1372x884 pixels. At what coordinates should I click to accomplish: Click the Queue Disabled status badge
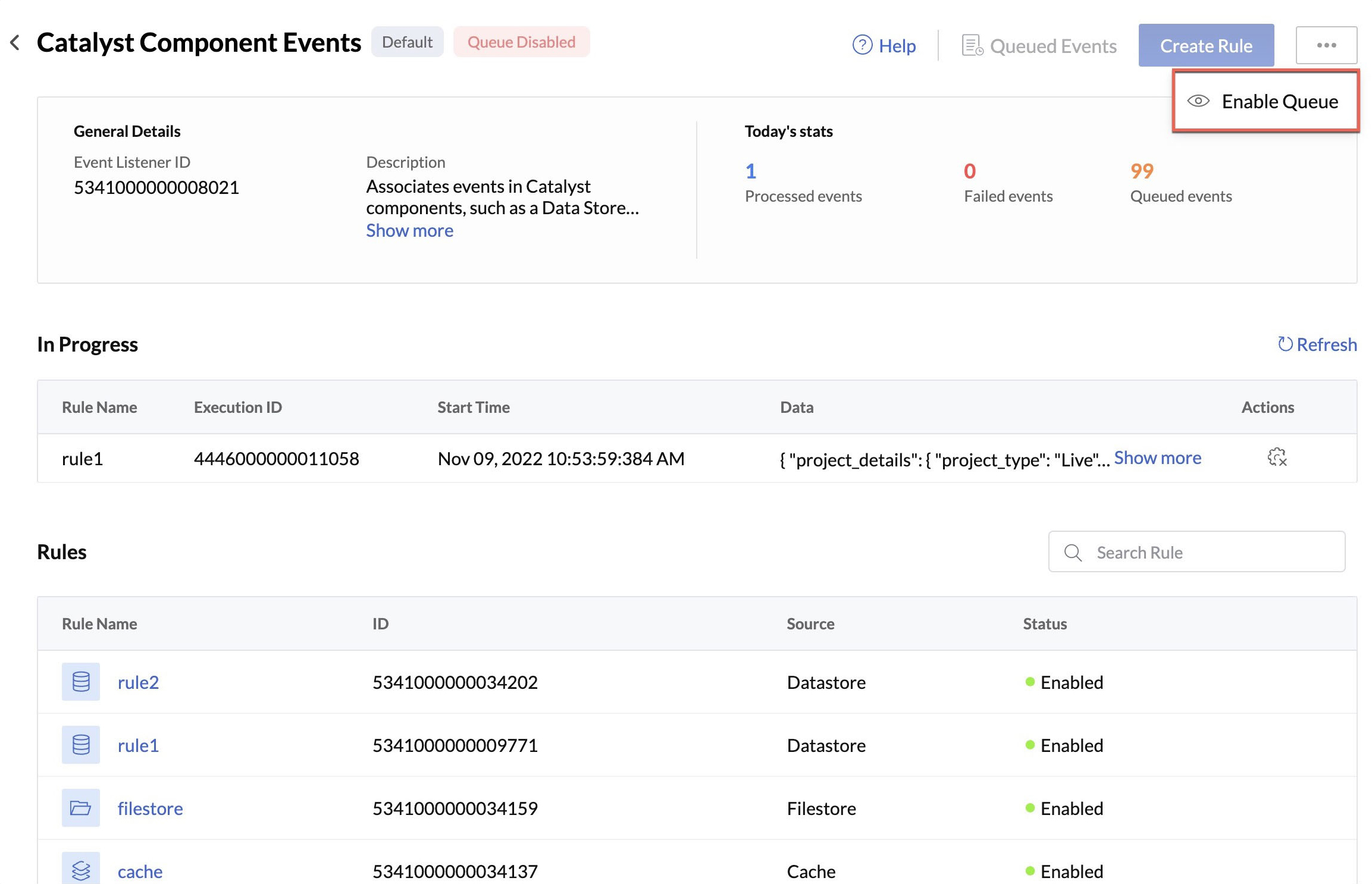tap(521, 42)
